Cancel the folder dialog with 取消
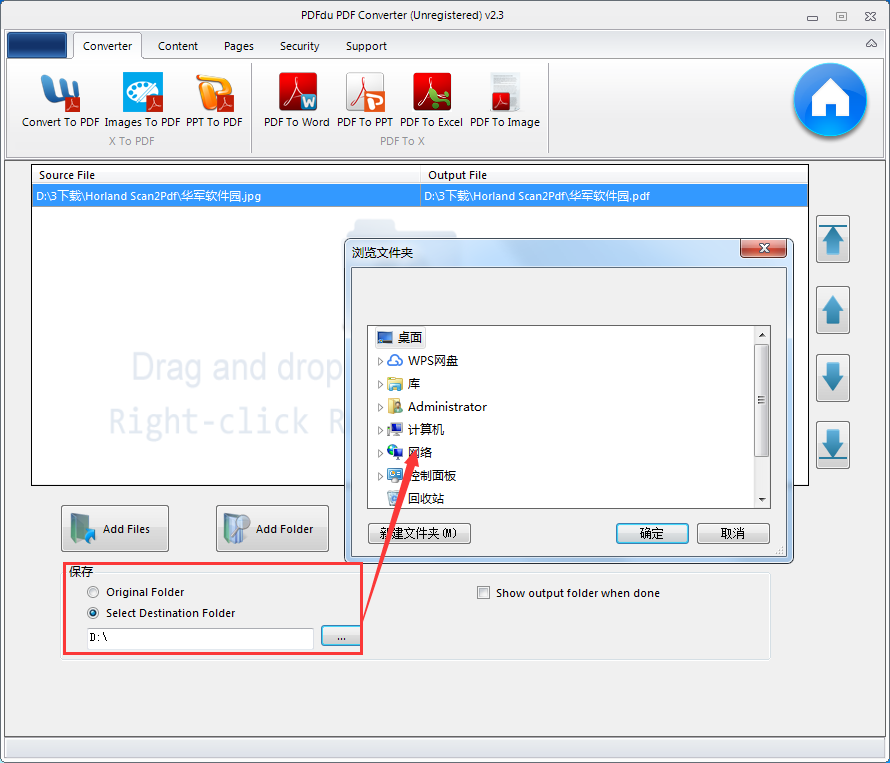Image resolution: width=890 pixels, height=763 pixels. coord(733,533)
